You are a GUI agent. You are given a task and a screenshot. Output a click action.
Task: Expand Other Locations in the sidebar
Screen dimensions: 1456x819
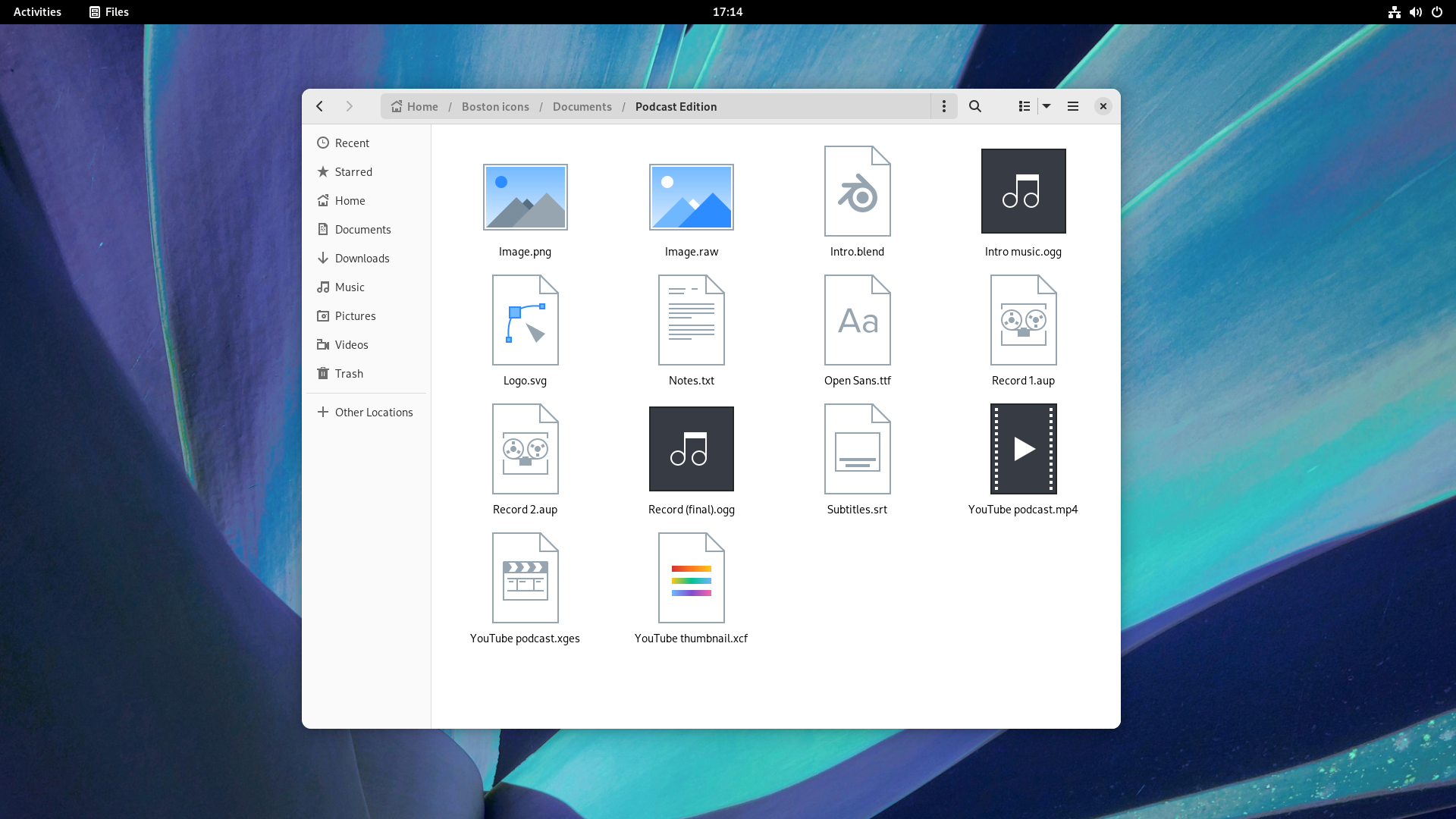(x=373, y=413)
